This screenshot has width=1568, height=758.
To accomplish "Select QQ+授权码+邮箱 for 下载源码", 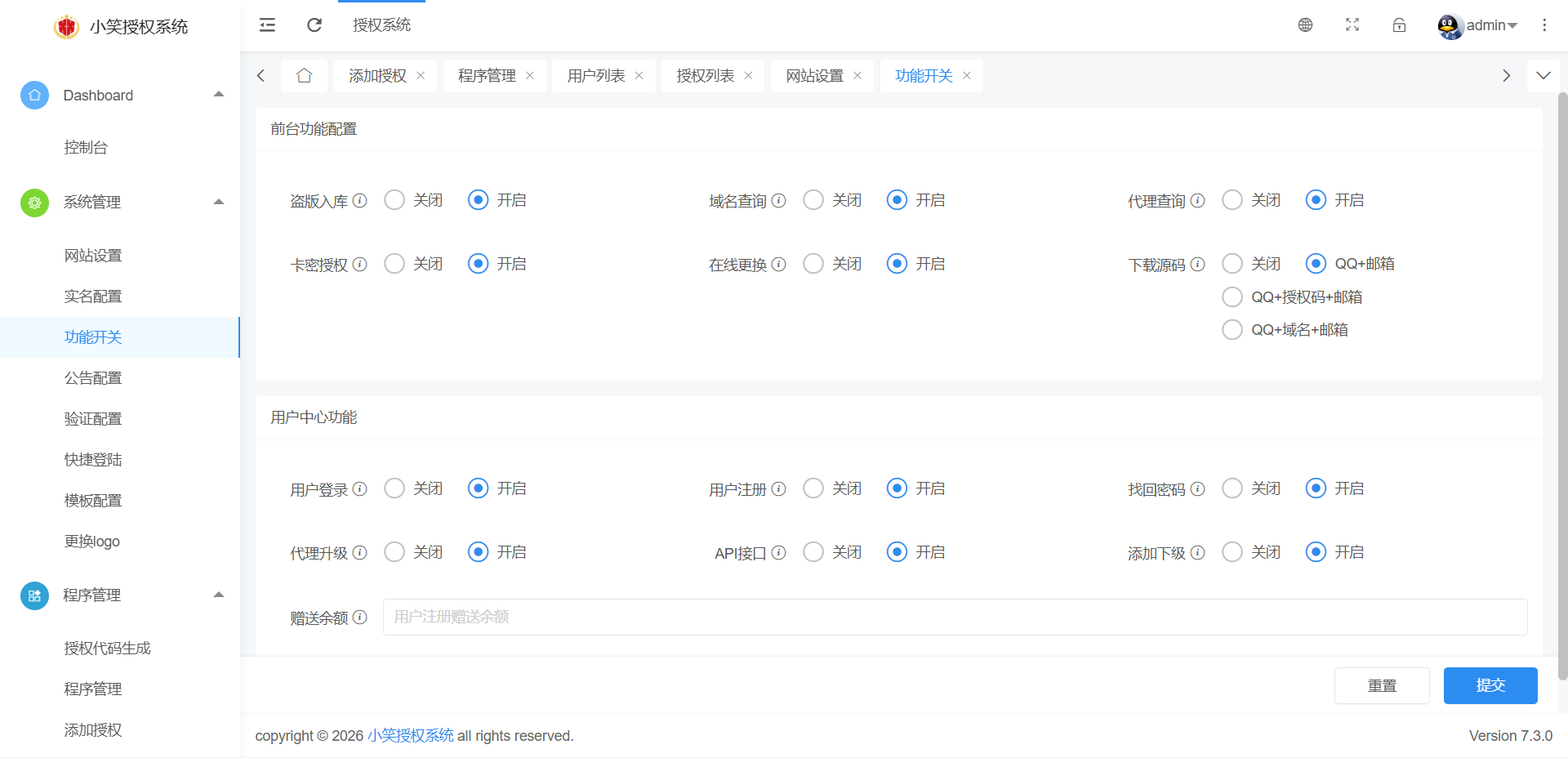I will 1232,297.
